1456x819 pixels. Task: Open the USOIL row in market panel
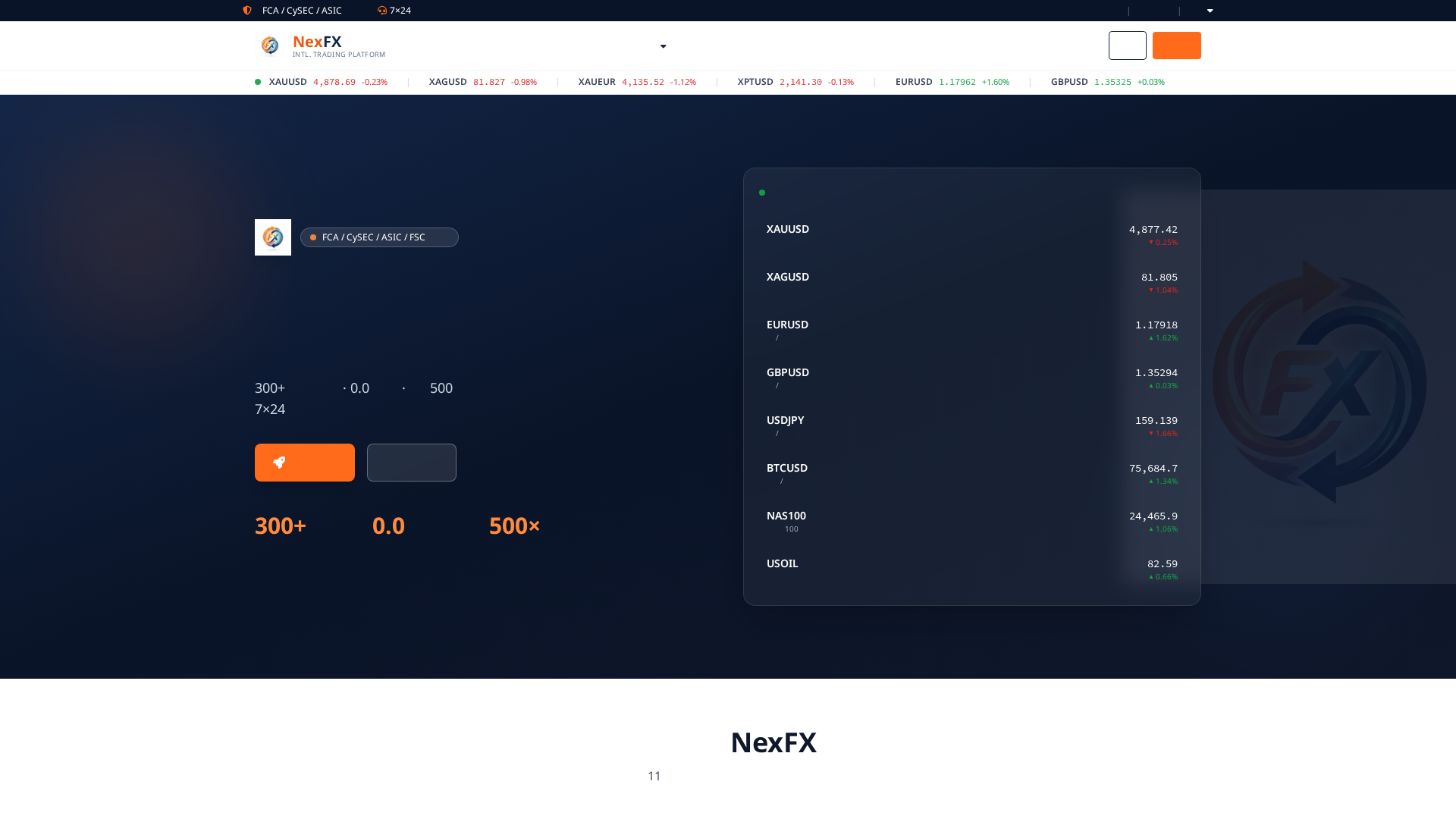point(972,570)
